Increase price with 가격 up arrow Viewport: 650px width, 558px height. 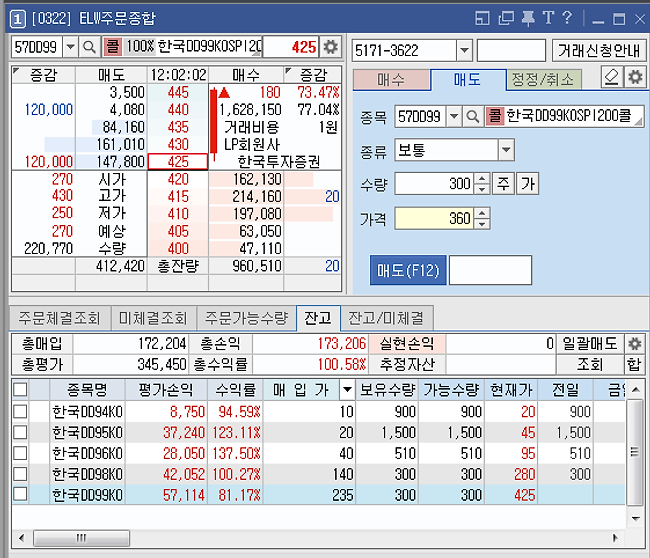coord(482,213)
